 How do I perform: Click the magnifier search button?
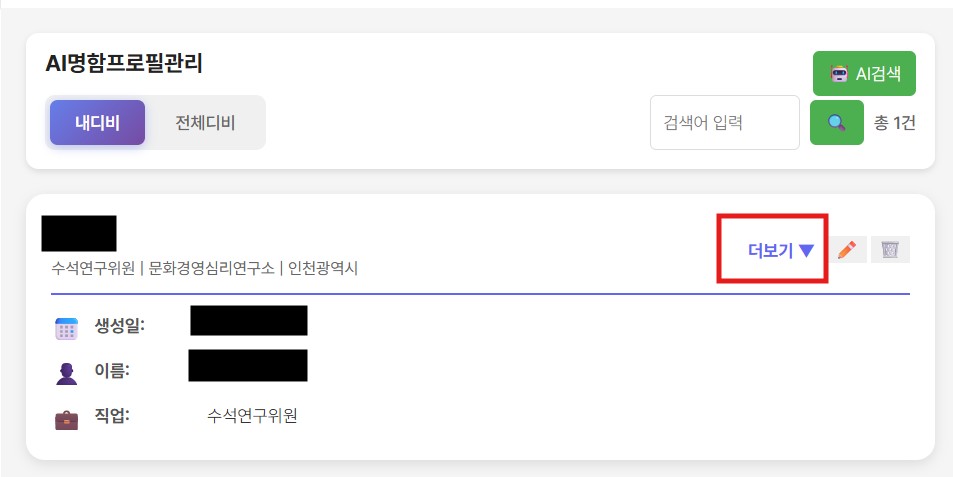tap(836, 123)
